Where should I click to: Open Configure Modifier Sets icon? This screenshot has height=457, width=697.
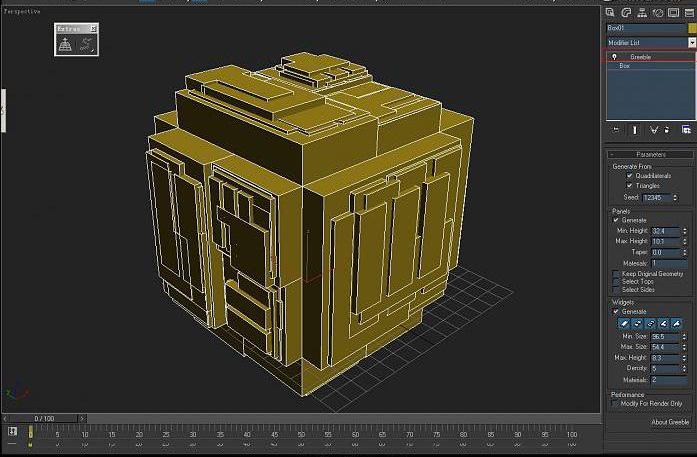tap(686, 130)
